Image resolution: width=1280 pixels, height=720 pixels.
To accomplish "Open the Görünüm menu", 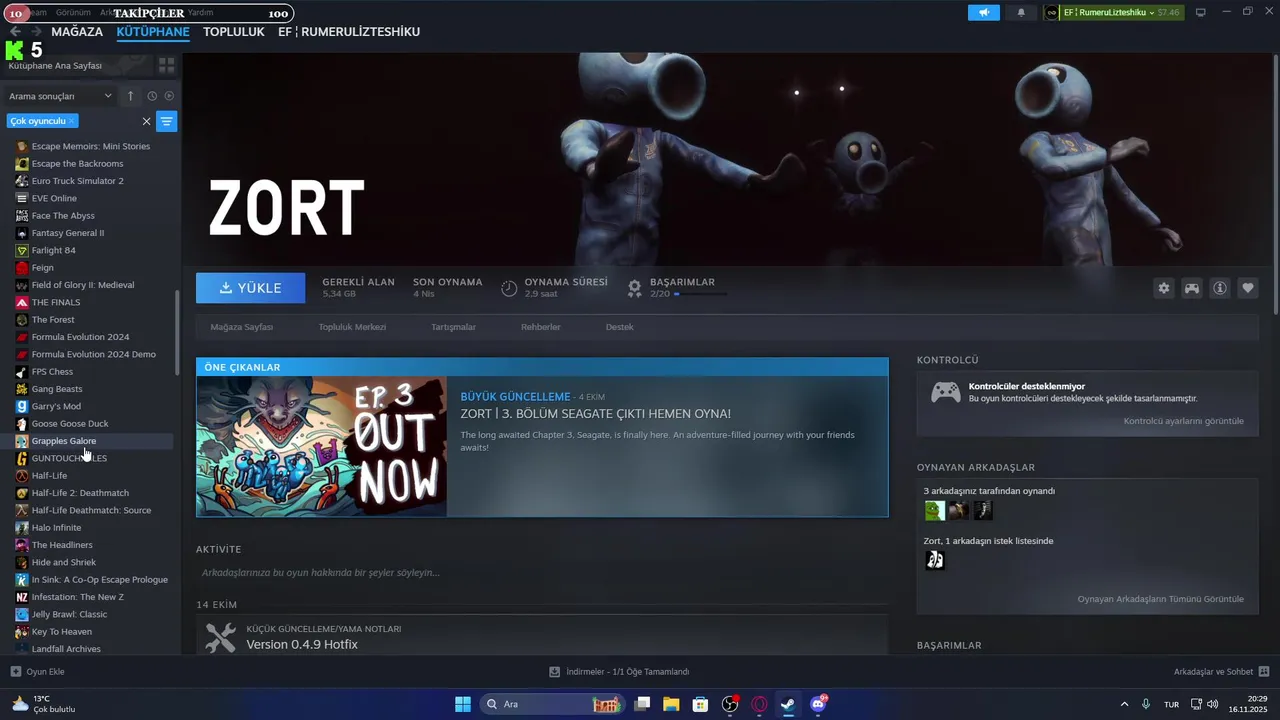I will coord(73,12).
